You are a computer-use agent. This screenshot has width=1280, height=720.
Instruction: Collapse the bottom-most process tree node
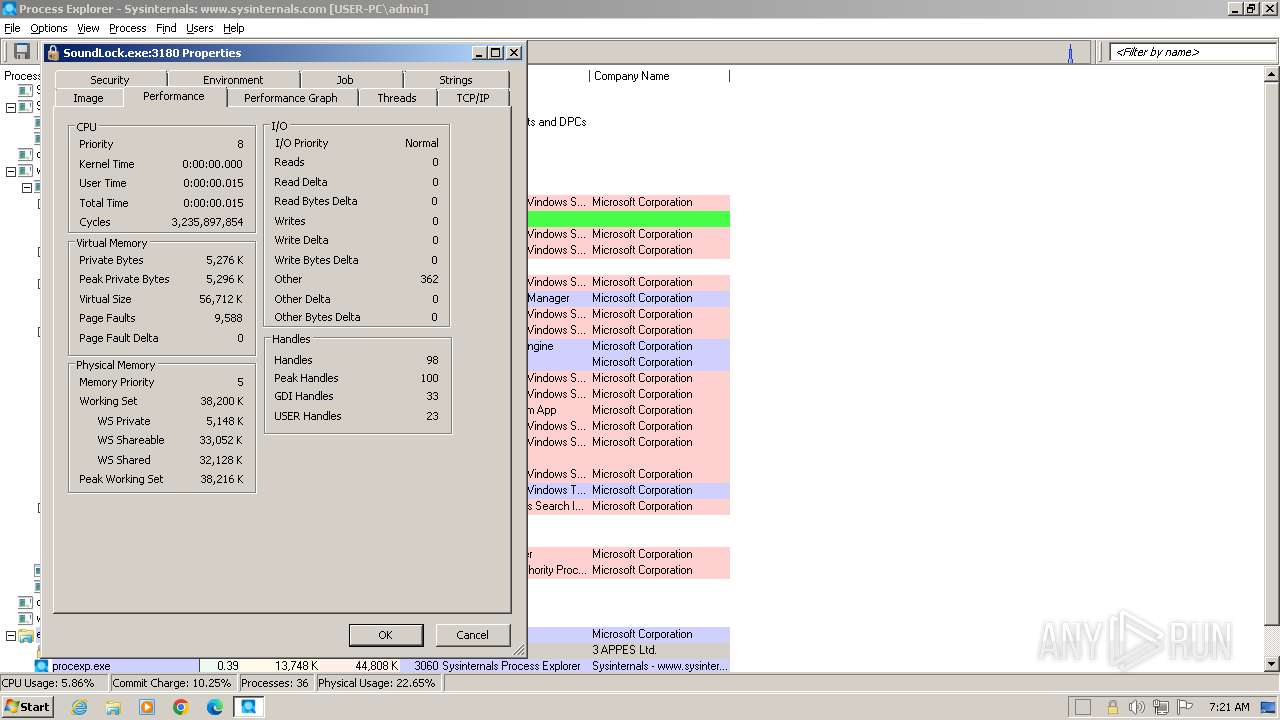pos(11,635)
